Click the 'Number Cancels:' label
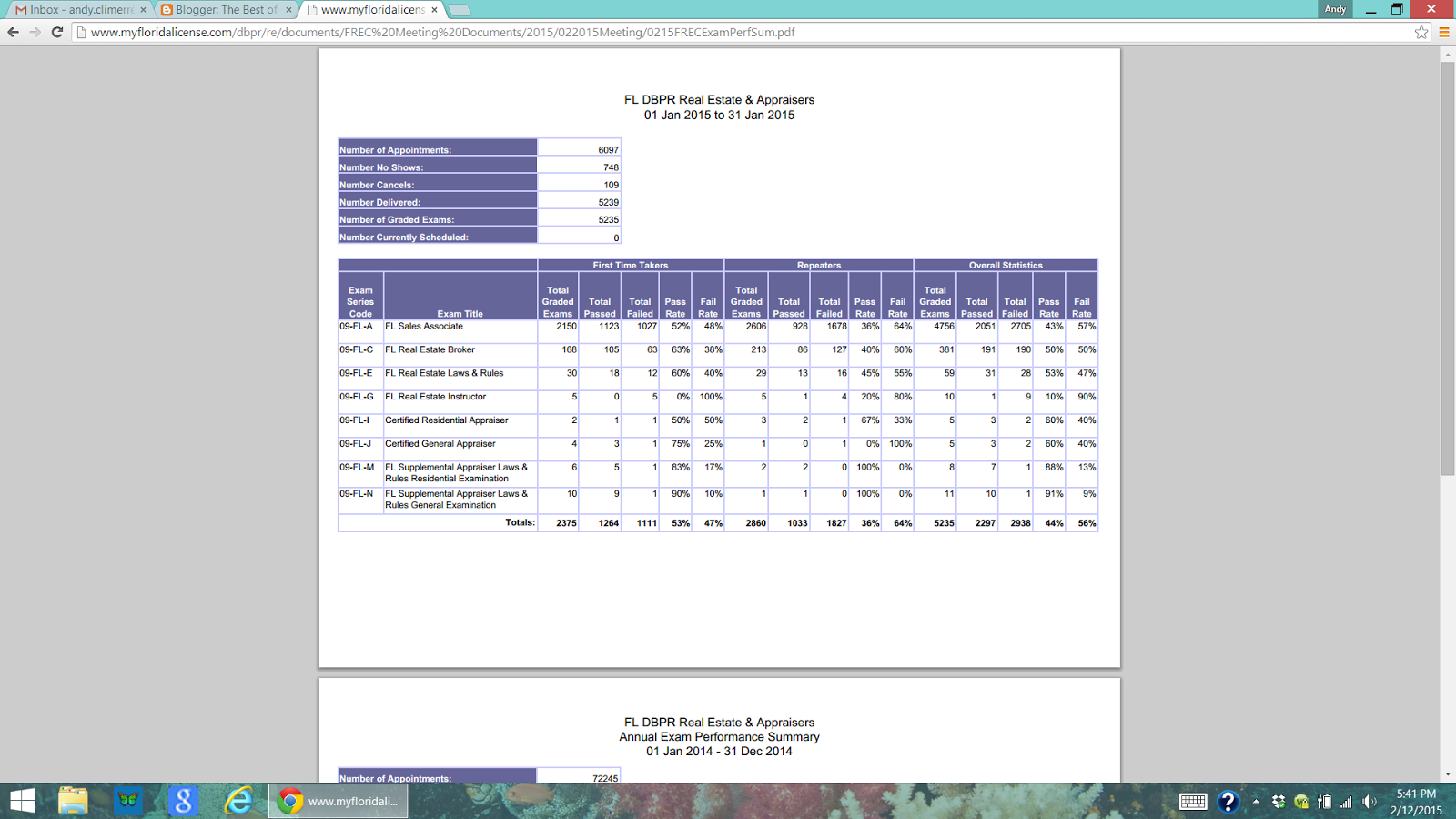1456x819 pixels. click(377, 185)
